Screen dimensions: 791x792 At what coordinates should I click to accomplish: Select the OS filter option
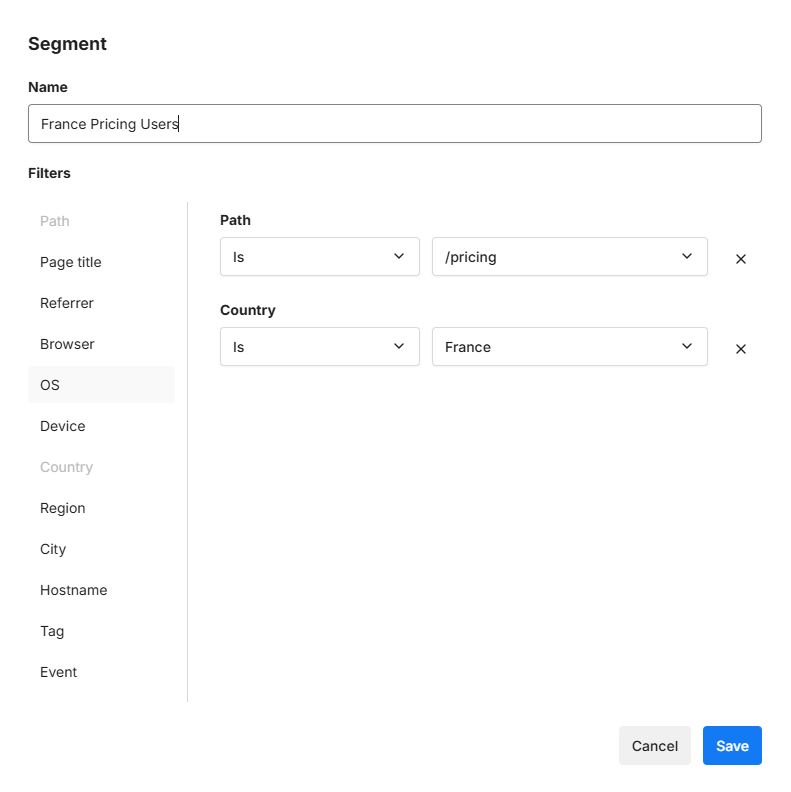coord(50,385)
